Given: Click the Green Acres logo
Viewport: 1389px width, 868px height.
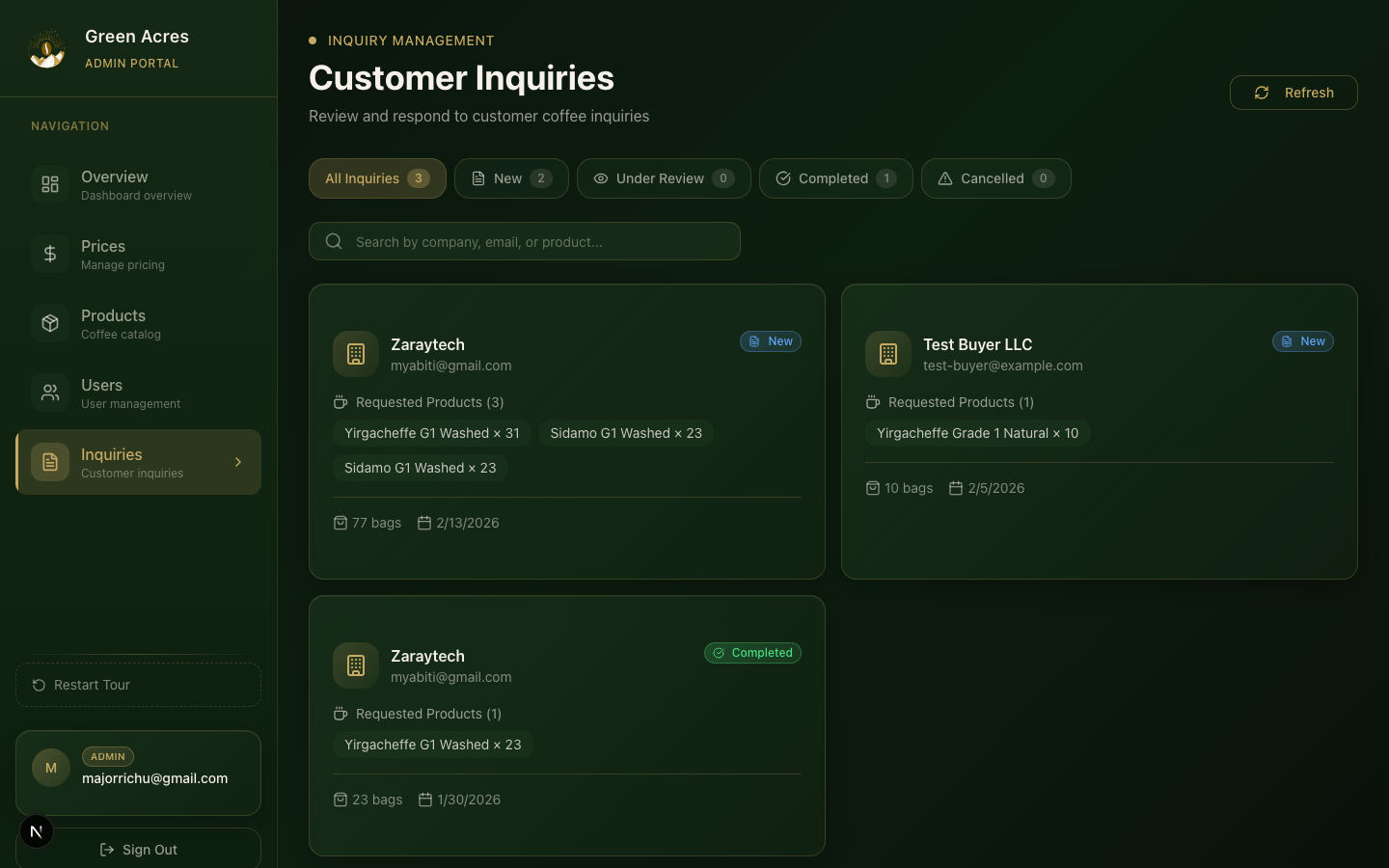Looking at the screenshot, I should (x=46, y=49).
